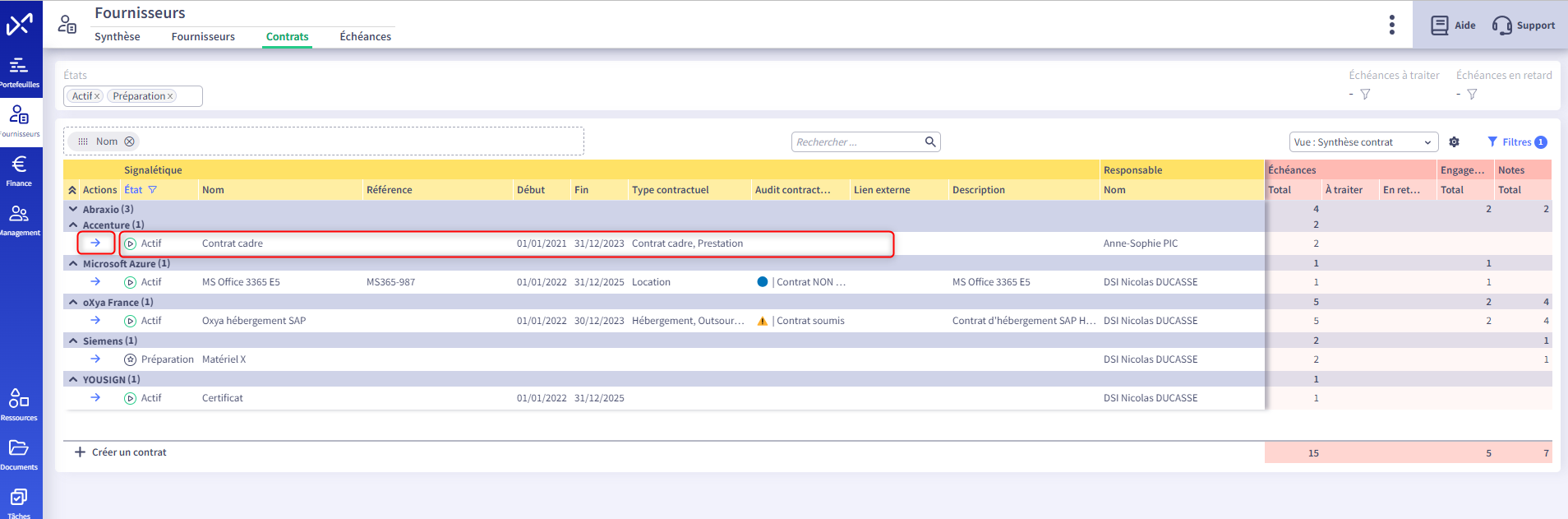Click the blue audit dot for Contrat NON
The image size is (1568, 519).
coord(763,281)
